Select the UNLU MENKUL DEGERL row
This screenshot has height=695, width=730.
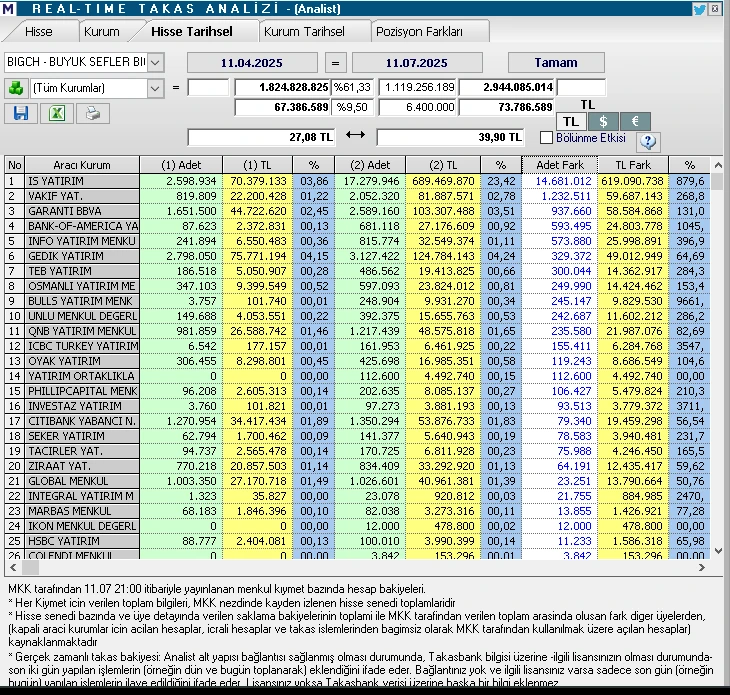coord(358,316)
